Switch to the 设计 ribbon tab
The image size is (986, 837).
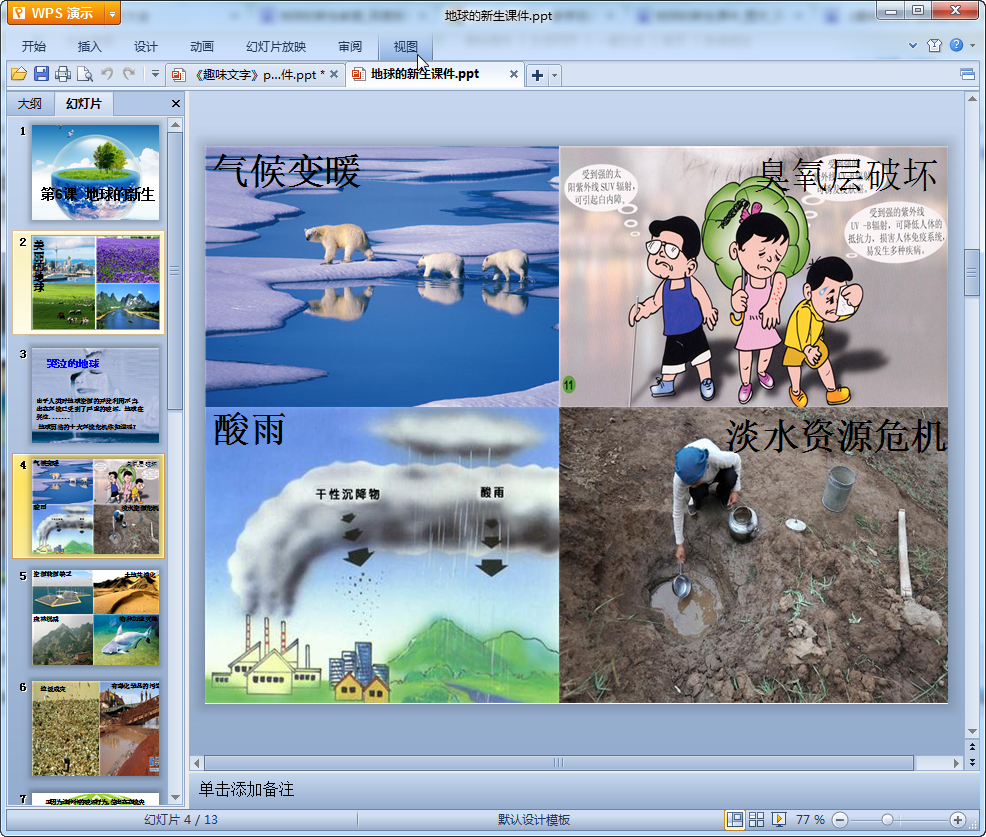pyautogui.click(x=146, y=47)
